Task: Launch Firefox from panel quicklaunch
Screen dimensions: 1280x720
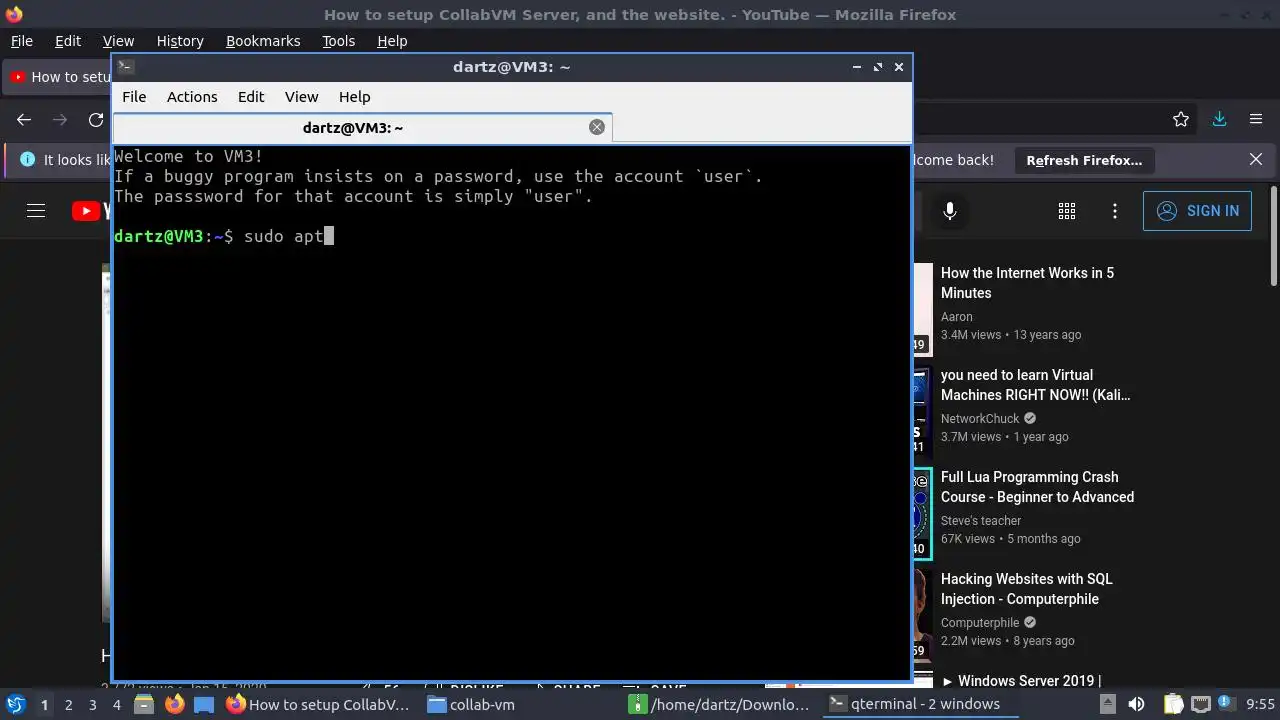Action: tap(174, 705)
